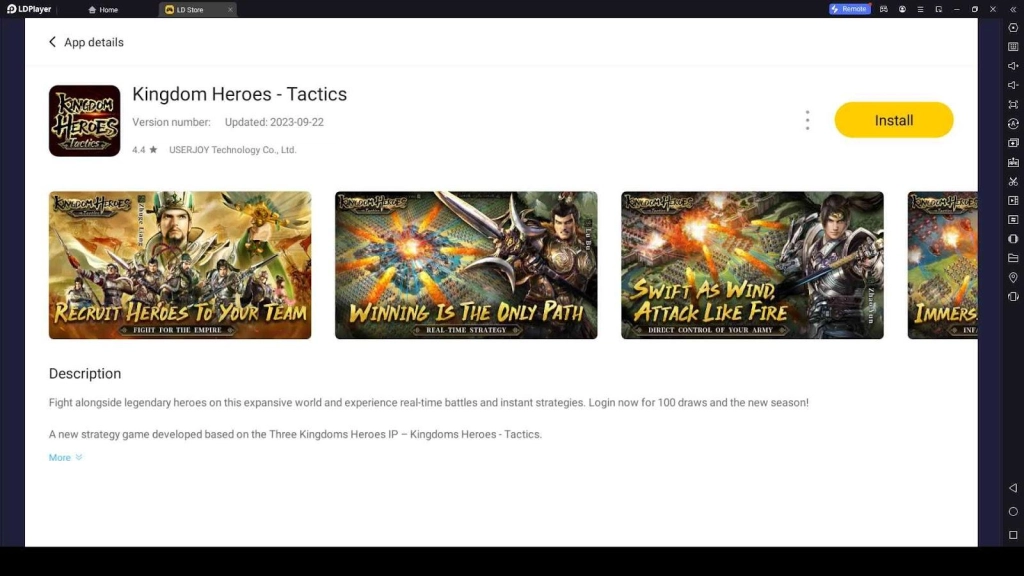Tap the Android home circle button

tap(1013, 511)
